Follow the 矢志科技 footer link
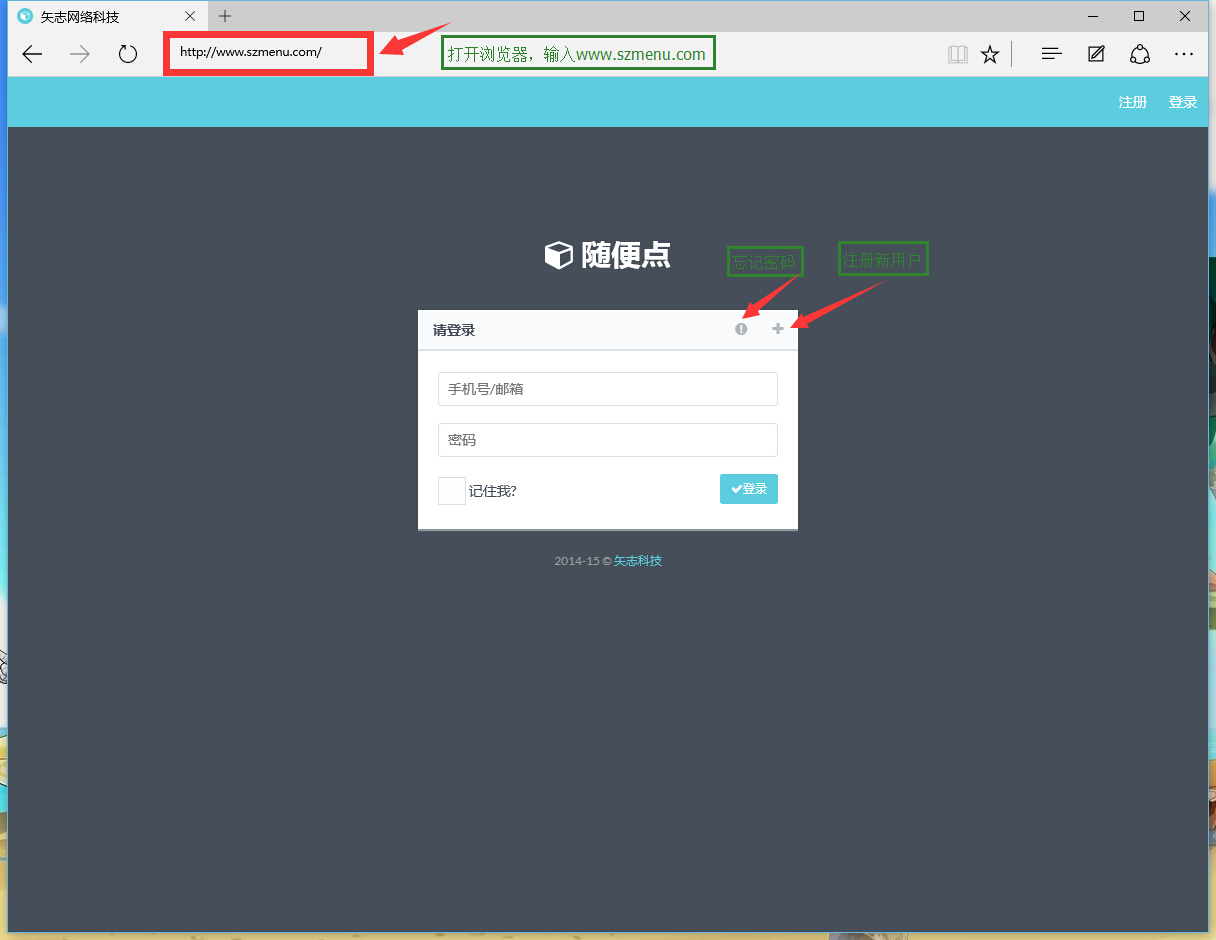 pyautogui.click(x=638, y=561)
